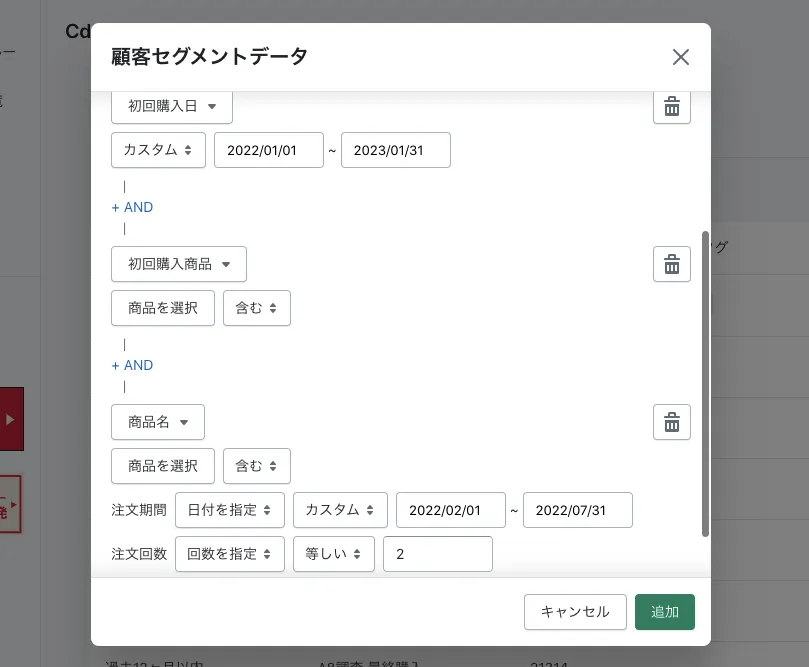Click the order count number field
This screenshot has width=809, height=667.
(x=438, y=554)
